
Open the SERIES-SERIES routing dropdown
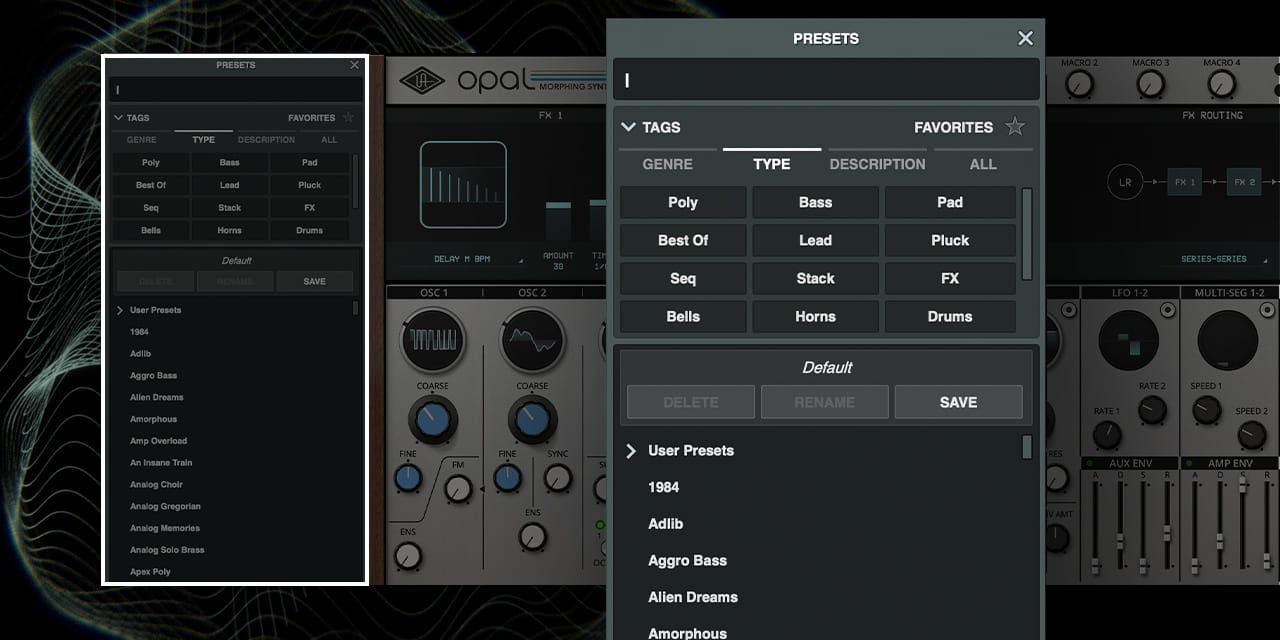[1219, 259]
